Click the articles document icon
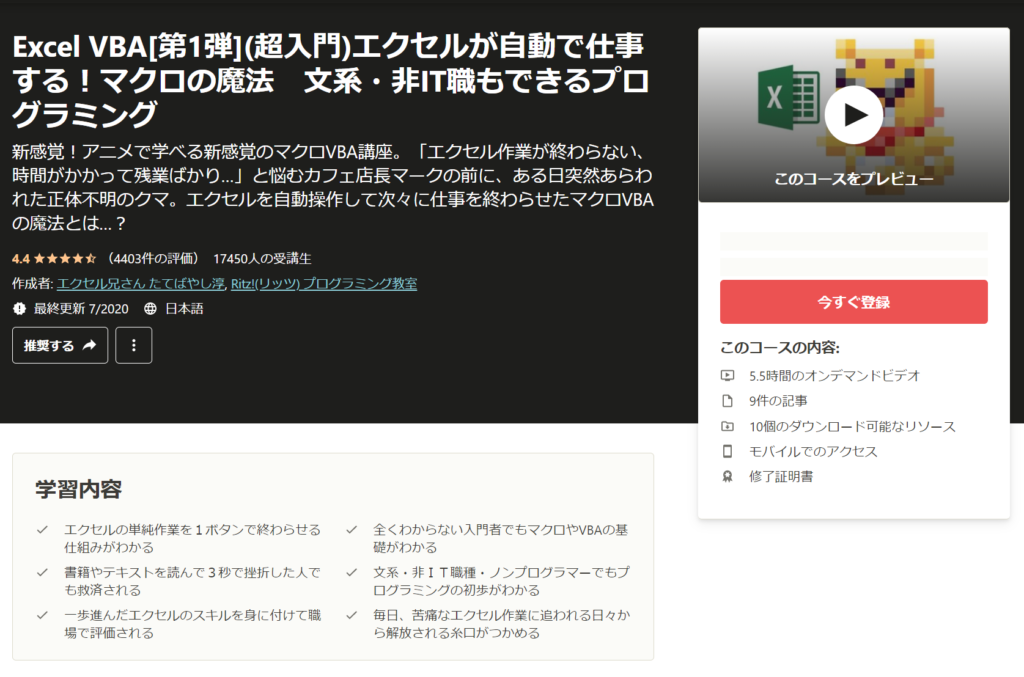The width and height of the screenshot is (1024, 677). click(x=728, y=401)
